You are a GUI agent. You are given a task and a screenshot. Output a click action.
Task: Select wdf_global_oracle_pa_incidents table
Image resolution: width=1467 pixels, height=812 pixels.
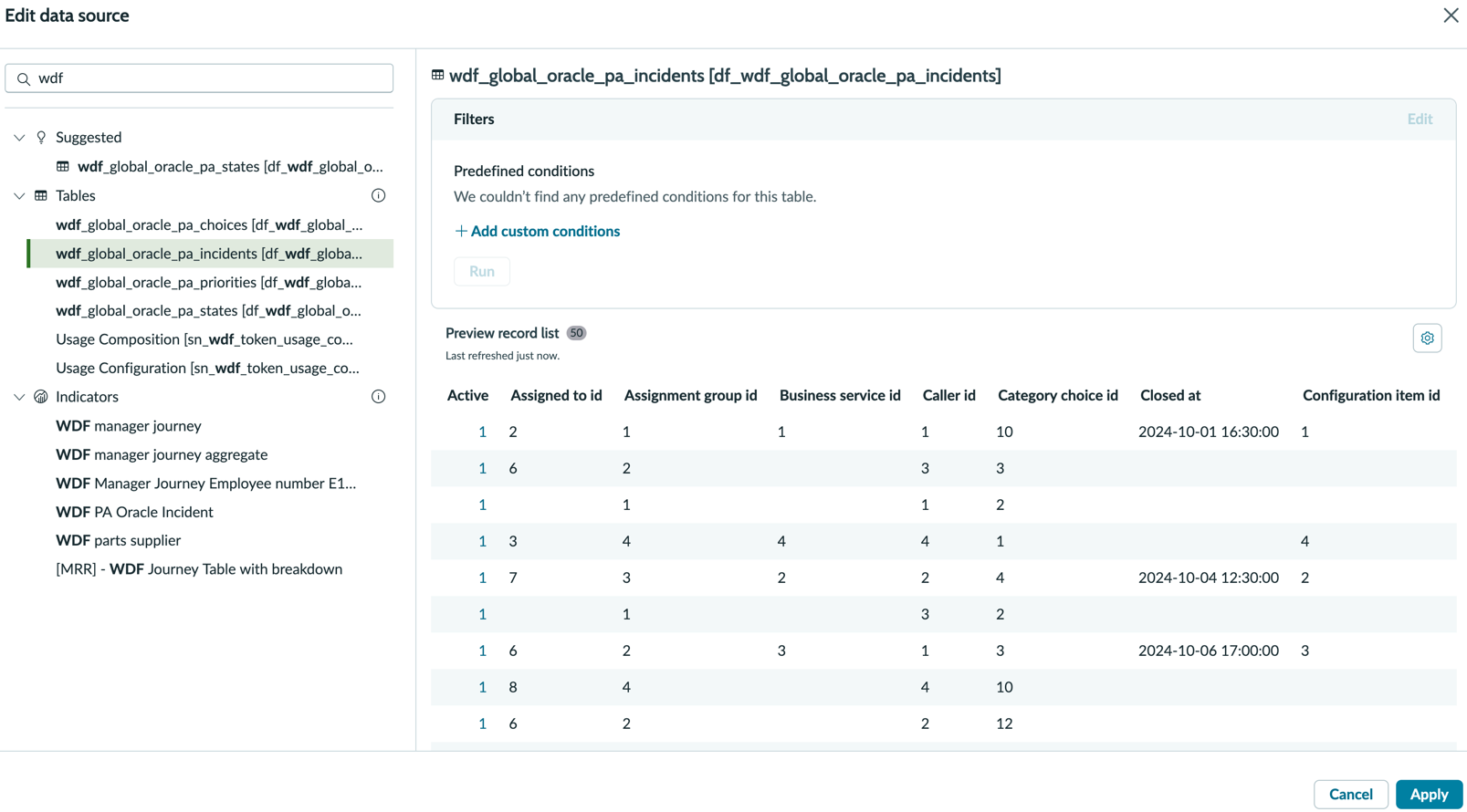click(210, 254)
